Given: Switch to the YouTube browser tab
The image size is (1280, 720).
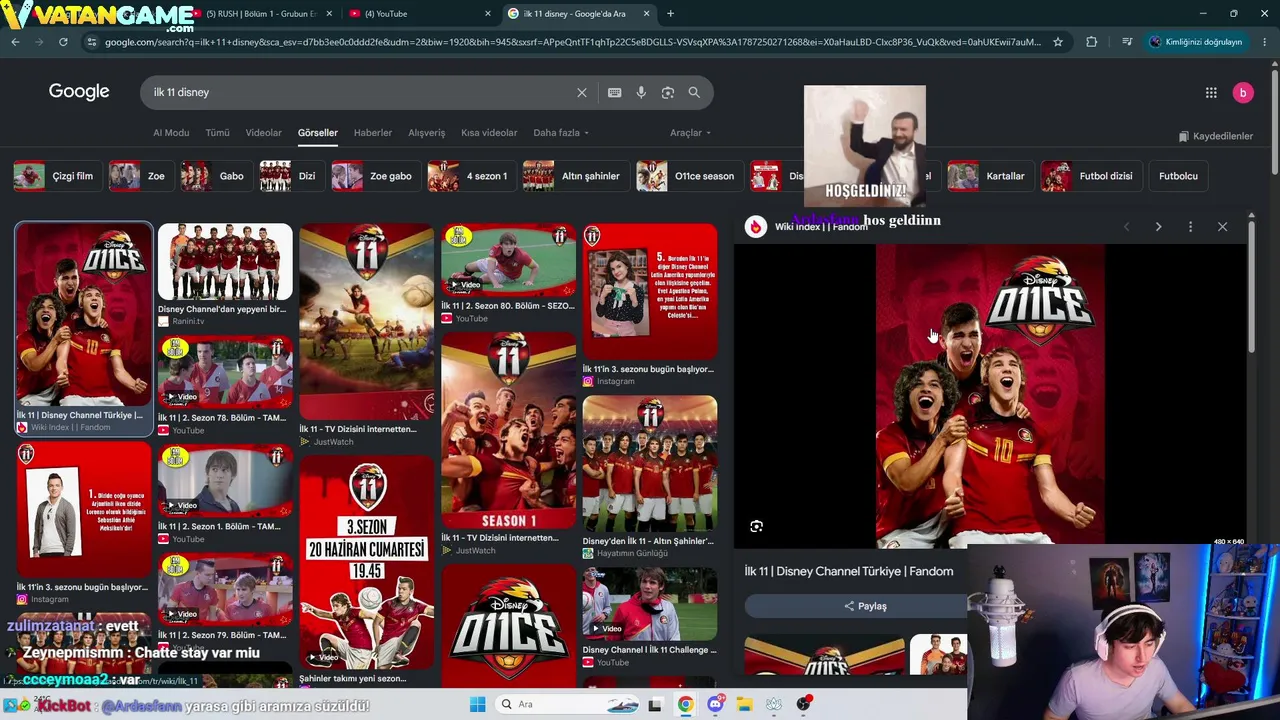Looking at the screenshot, I should (418, 14).
